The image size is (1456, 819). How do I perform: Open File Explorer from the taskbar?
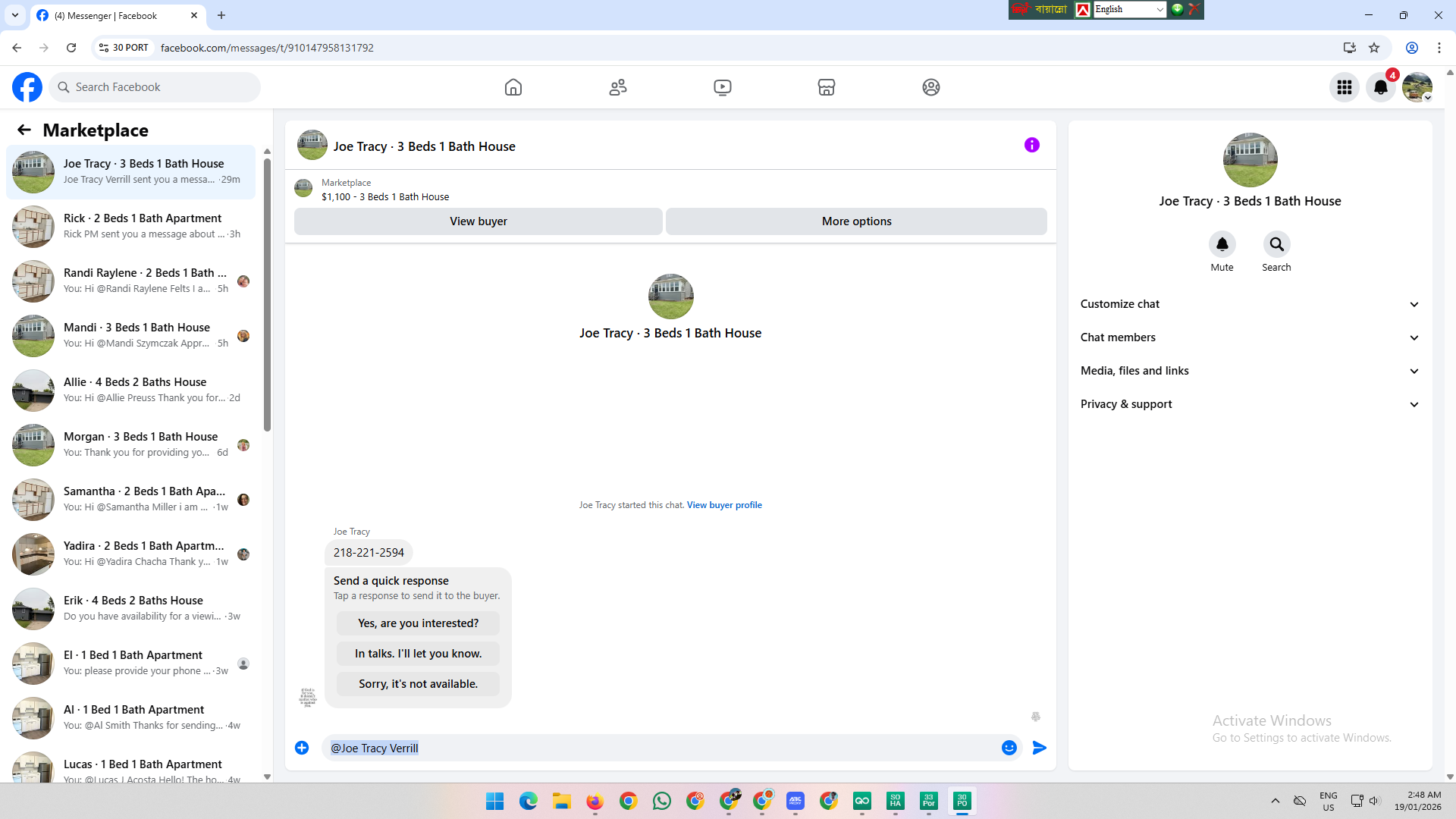[x=562, y=801]
